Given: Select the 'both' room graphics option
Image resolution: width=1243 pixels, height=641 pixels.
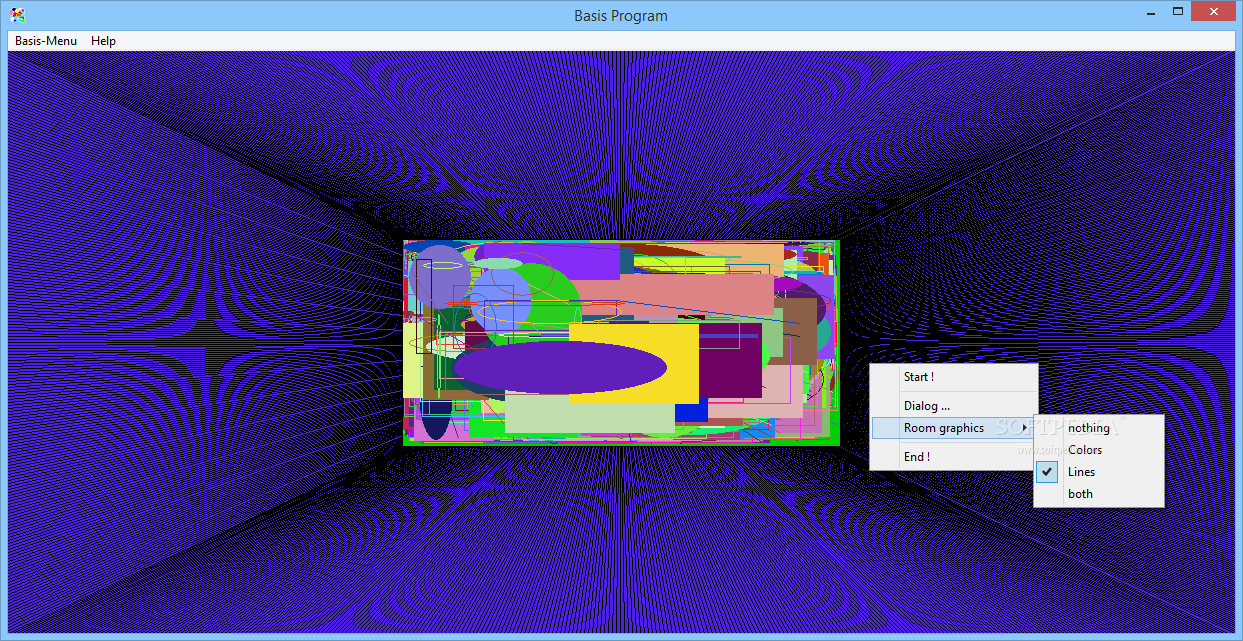Looking at the screenshot, I should click(1098, 494).
